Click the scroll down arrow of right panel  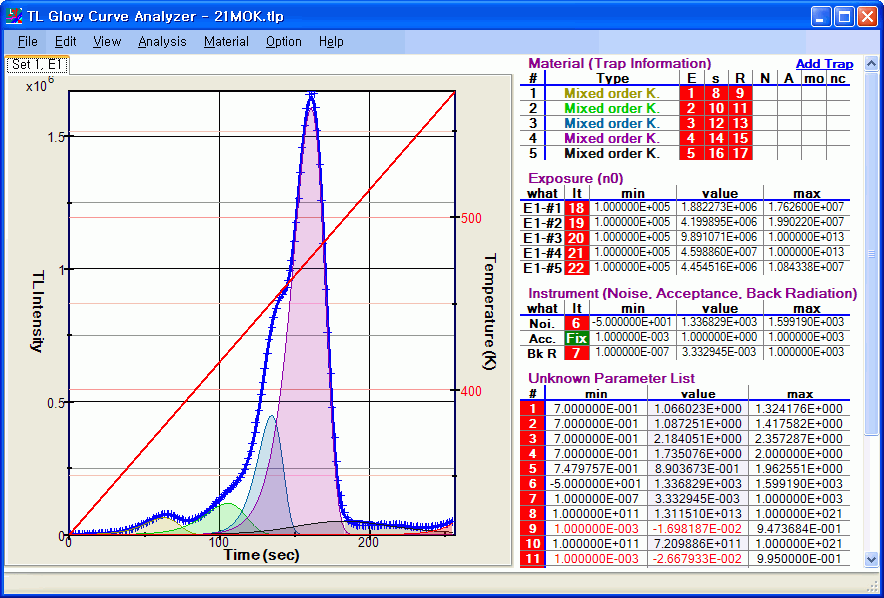coord(870,560)
